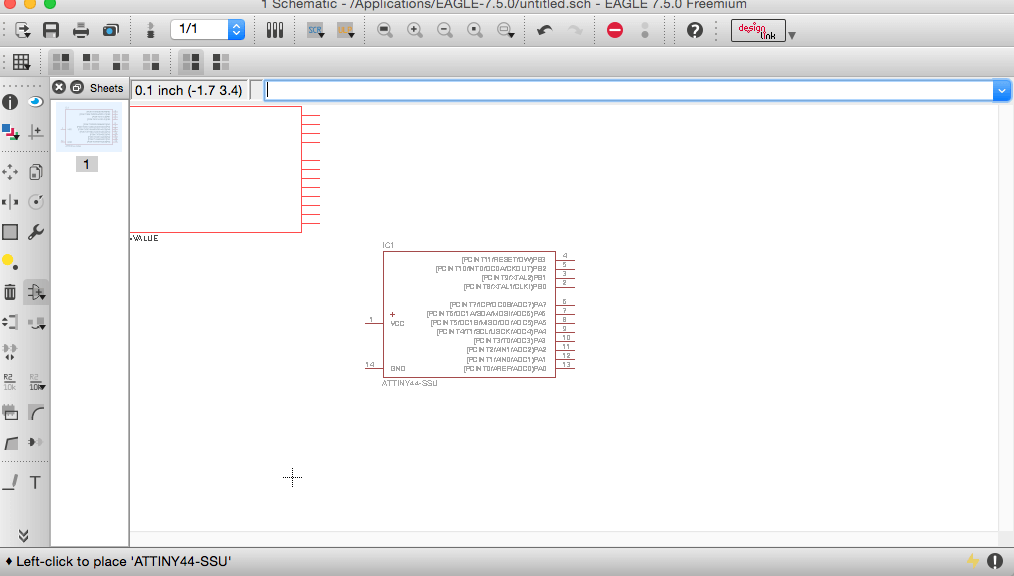
Task: Open the Help question mark icon
Action: point(695,30)
